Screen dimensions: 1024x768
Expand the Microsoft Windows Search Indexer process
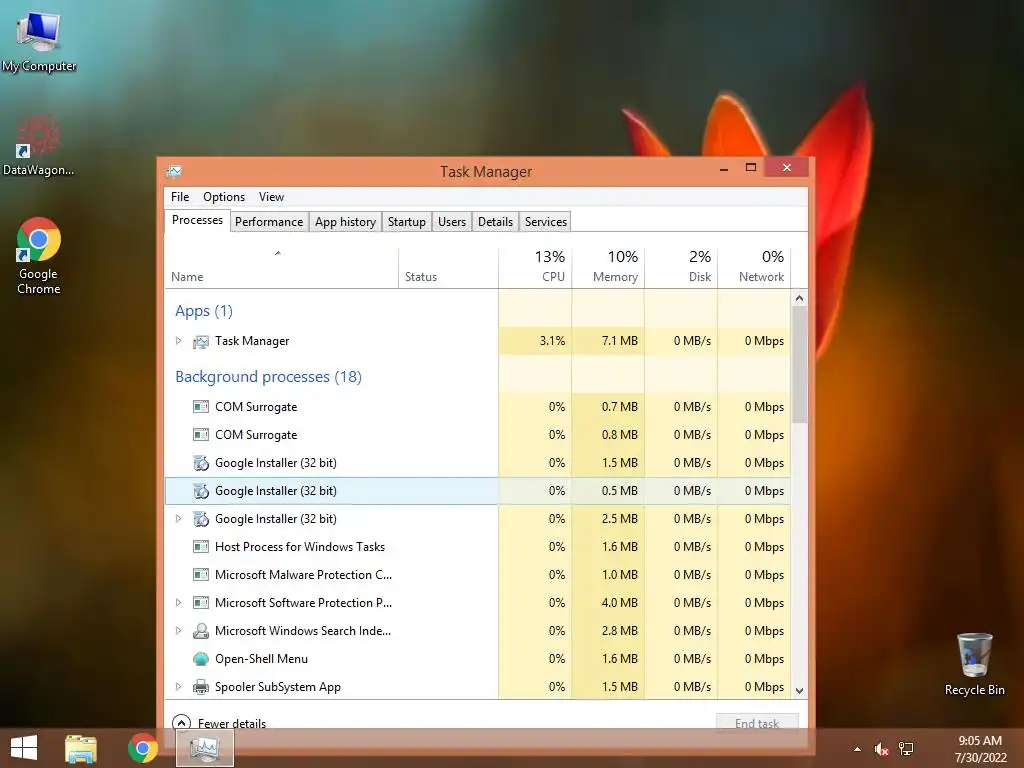(x=178, y=631)
